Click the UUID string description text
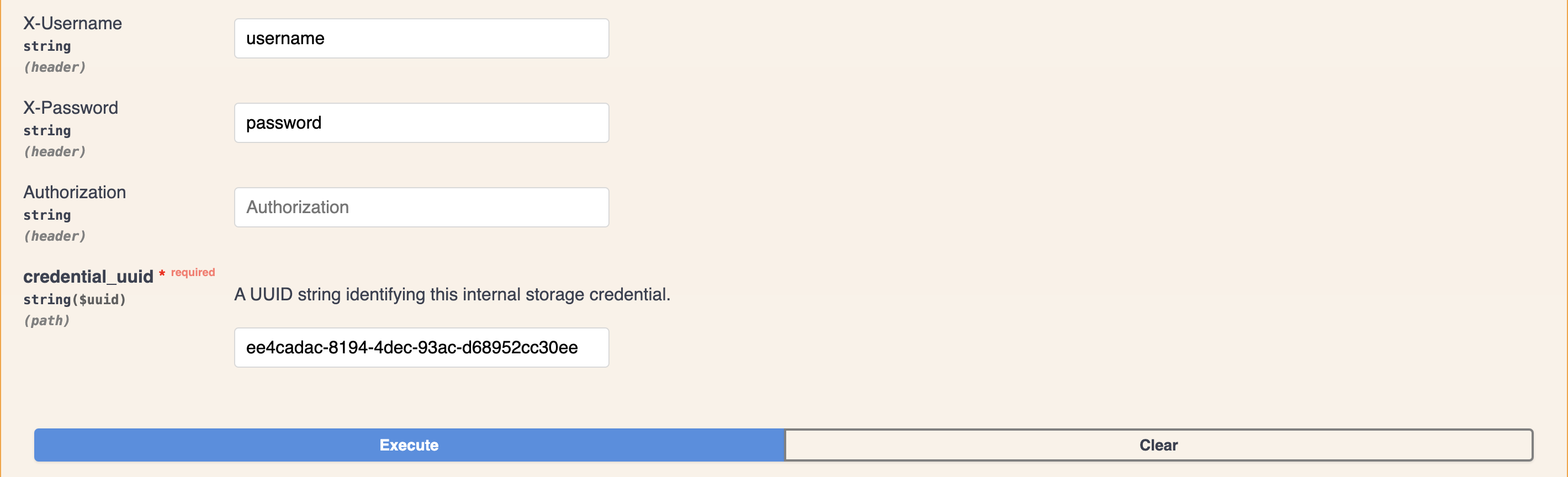The image size is (1568, 477). 452,294
